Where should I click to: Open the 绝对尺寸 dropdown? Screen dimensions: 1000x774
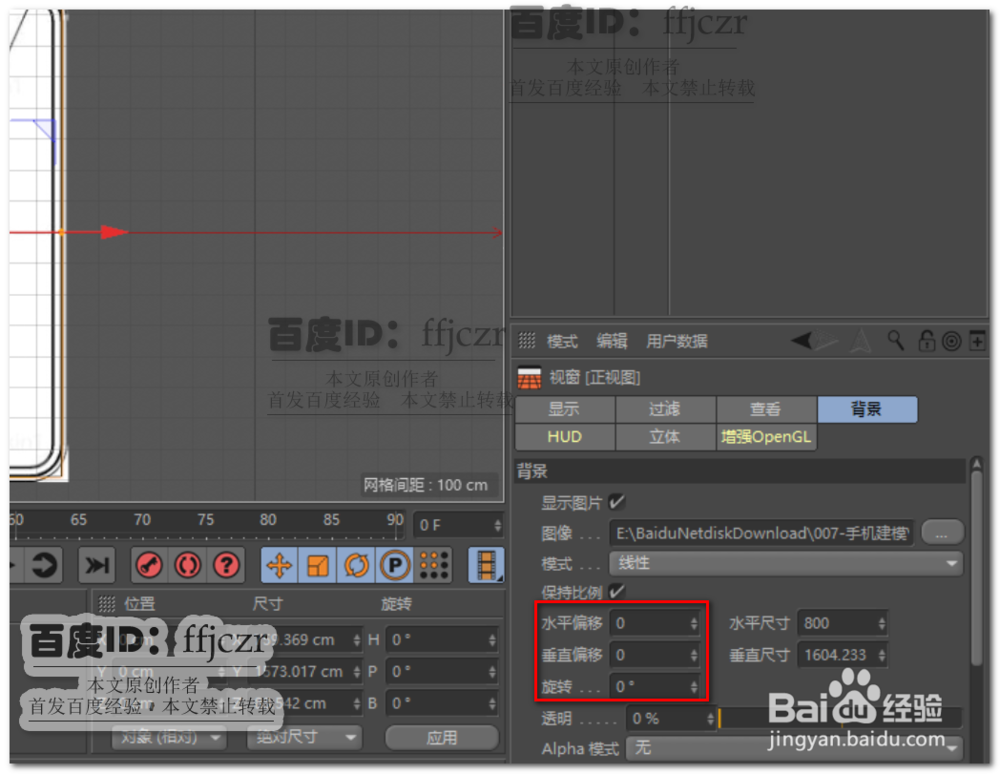pos(304,737)
